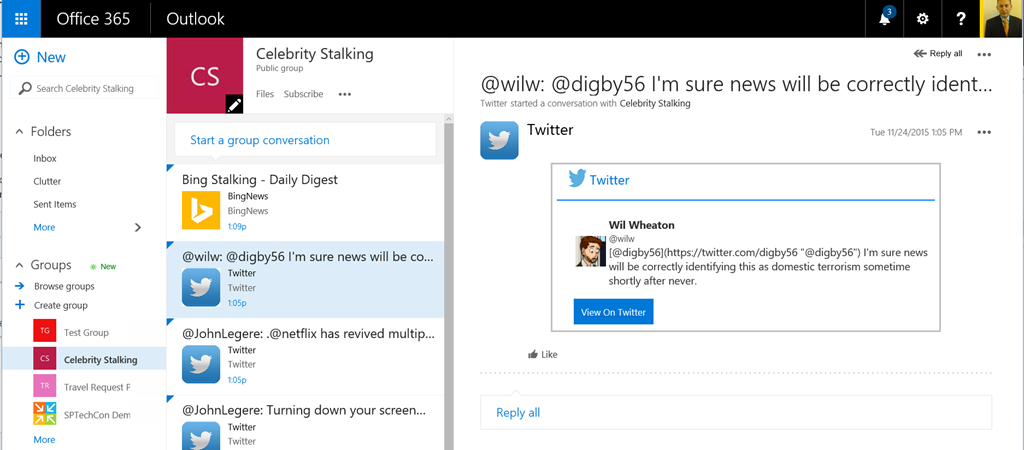
Task: Click the TG red group icon
Action: [44, 331]
